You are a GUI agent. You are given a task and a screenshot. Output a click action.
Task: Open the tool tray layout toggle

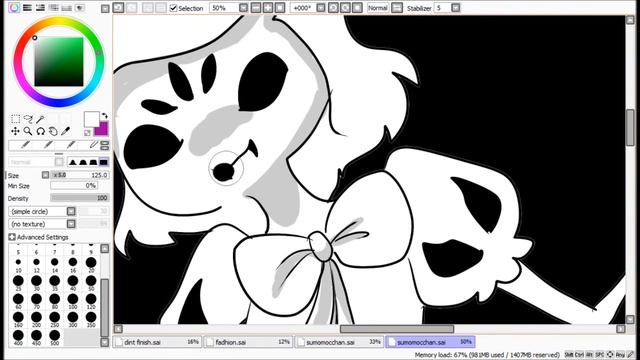point(105,145)
